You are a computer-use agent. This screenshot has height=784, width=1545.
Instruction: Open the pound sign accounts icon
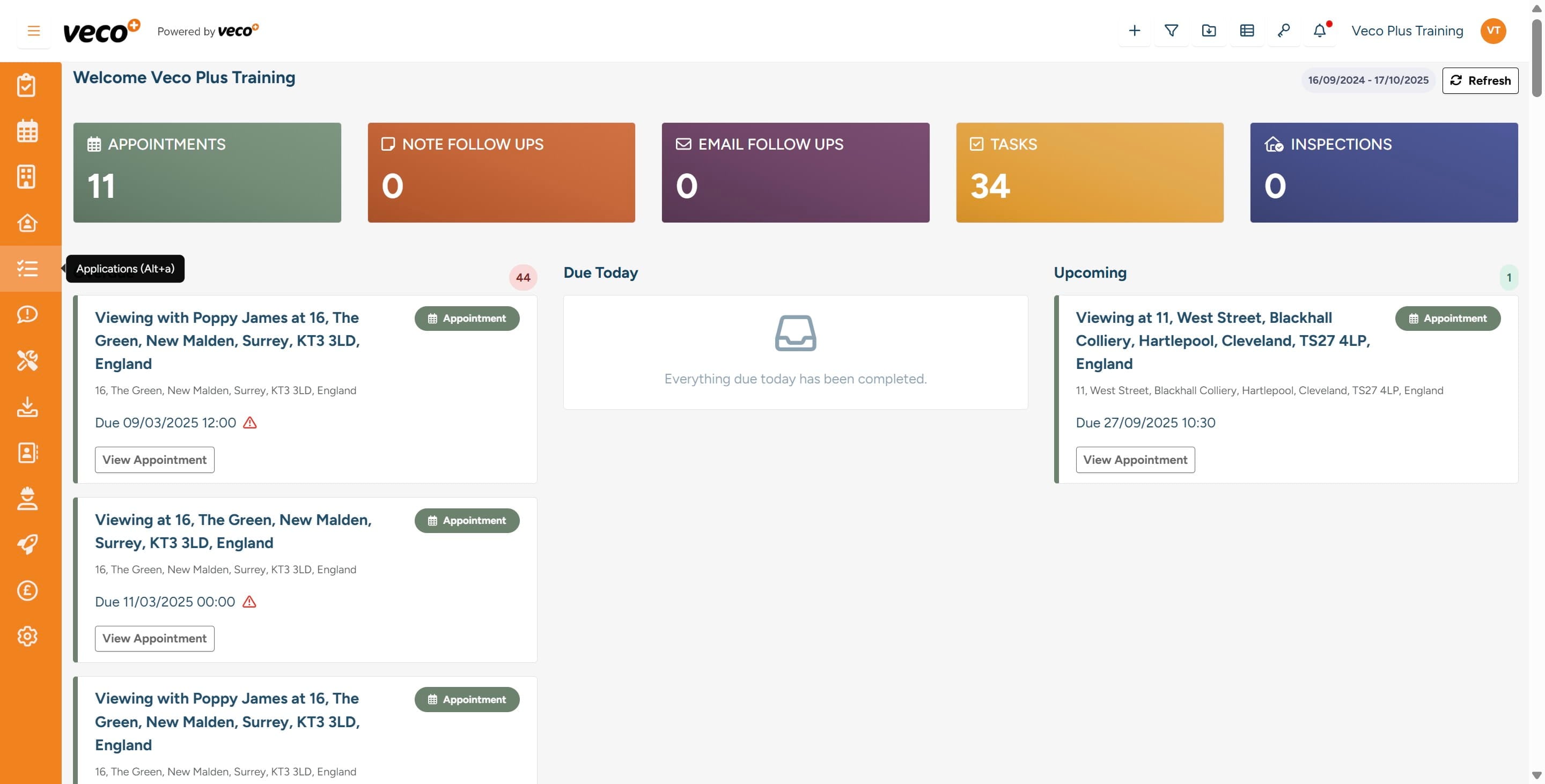27,590
